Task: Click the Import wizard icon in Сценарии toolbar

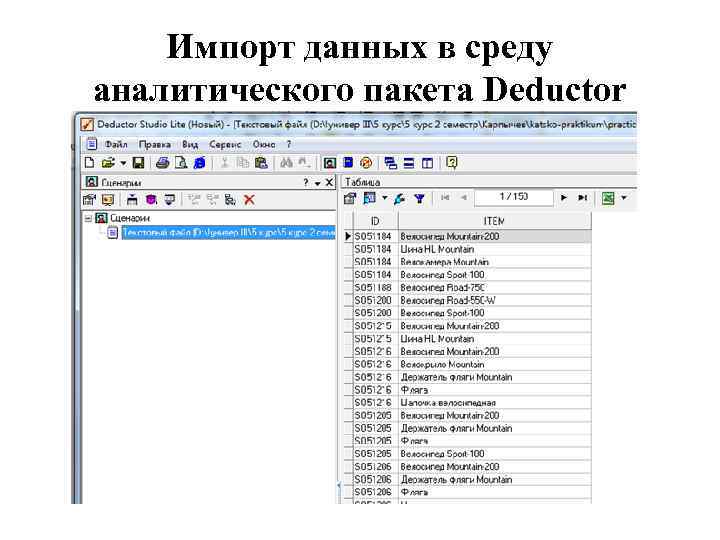Action: [89, 200]
